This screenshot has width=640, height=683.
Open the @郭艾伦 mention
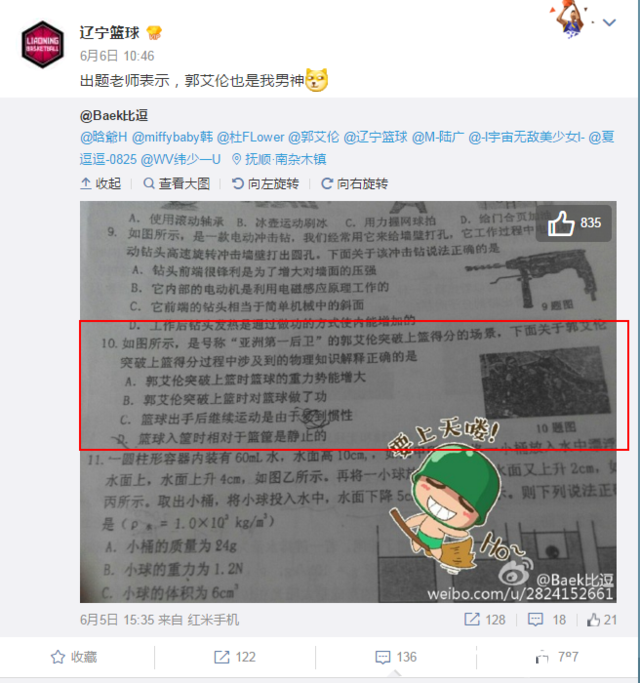[x=314, y=137]
